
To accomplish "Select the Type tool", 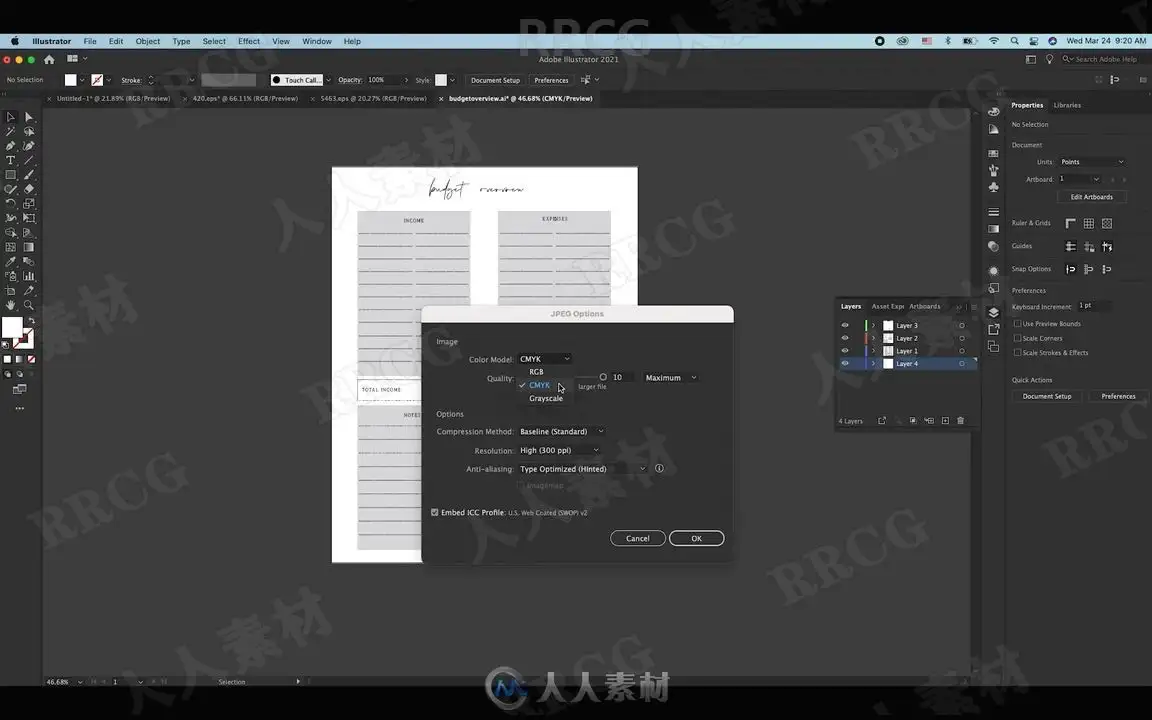I will tap(10, 160).
